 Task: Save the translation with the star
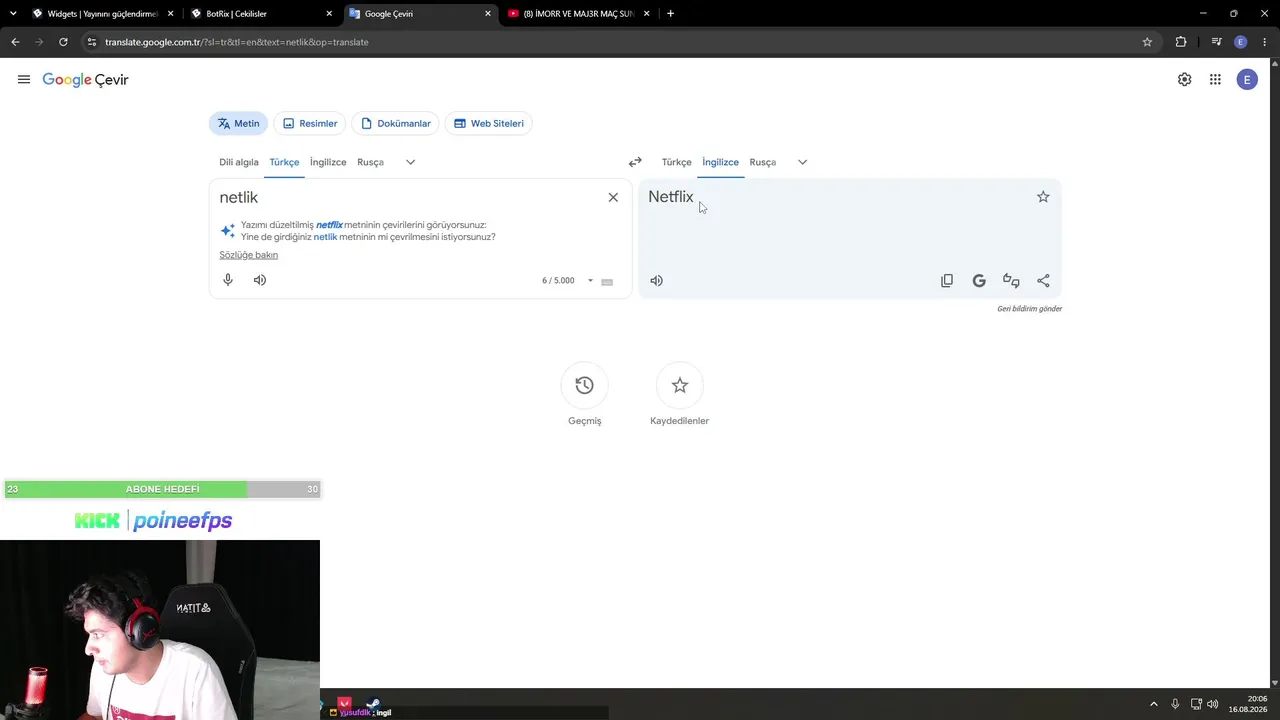point(1043,197)
